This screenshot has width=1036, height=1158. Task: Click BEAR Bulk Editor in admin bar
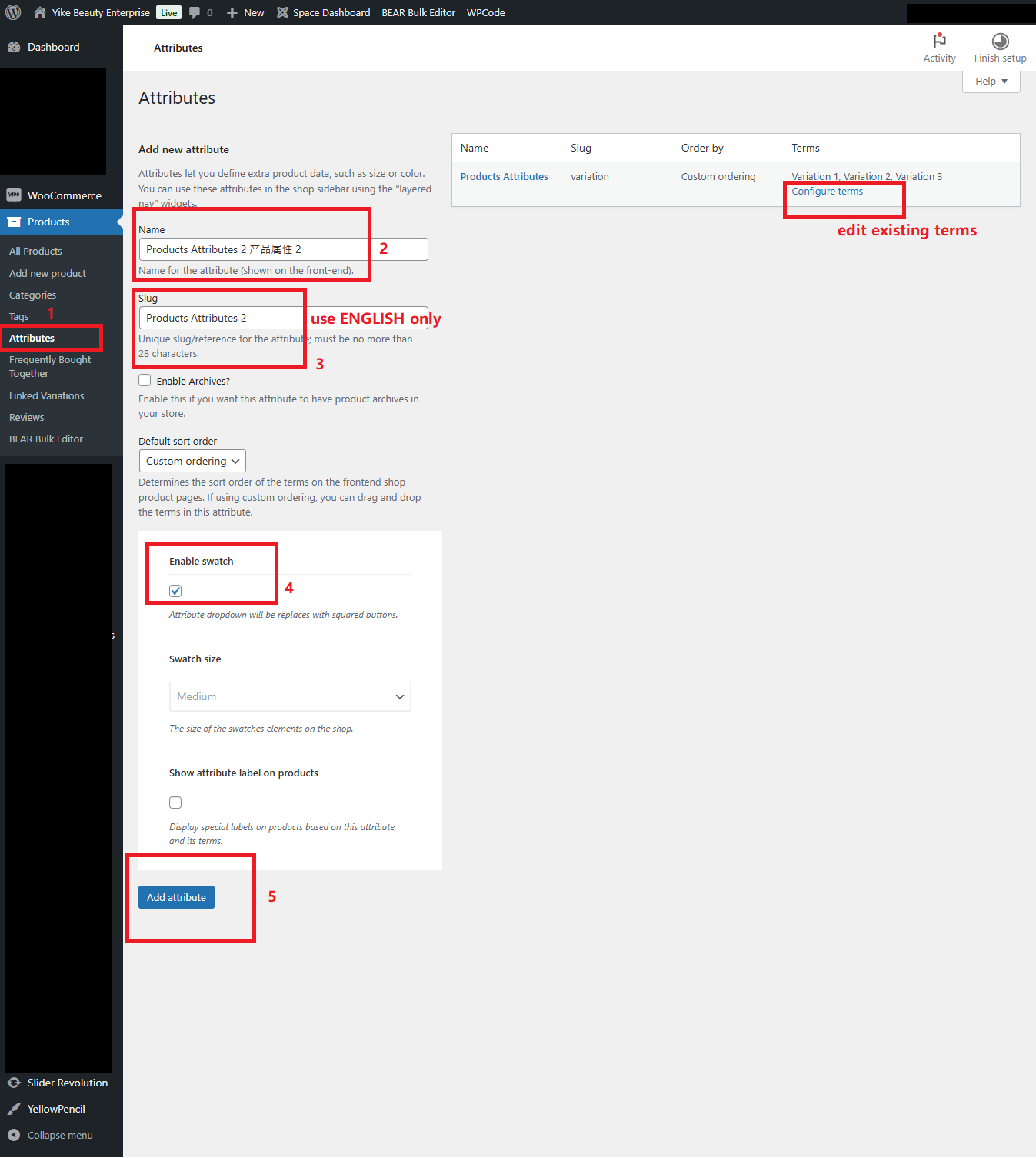point(418,12)
